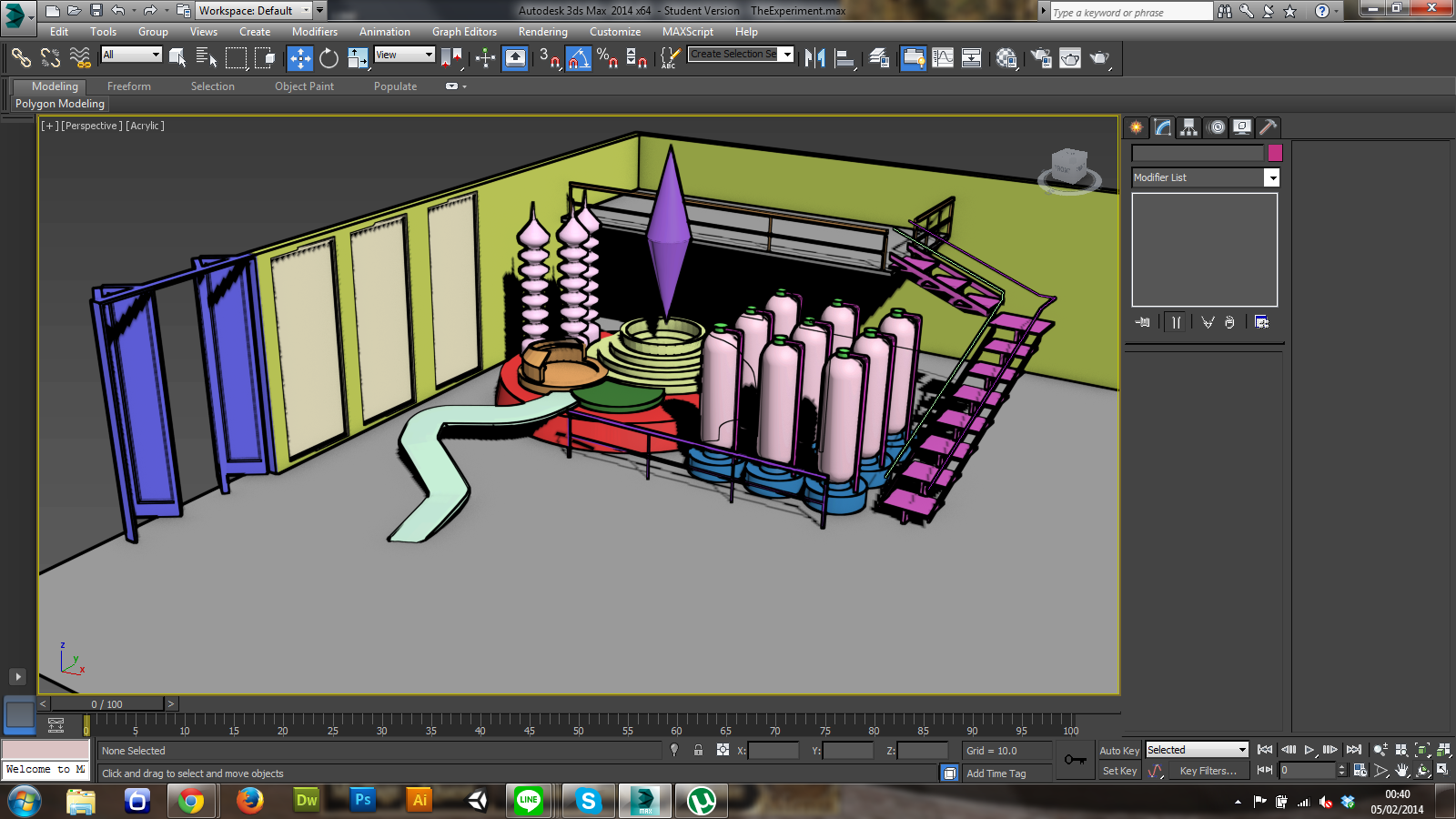Switch to the Modify command panel
The width and height of the screenshot is (1456, 819).
tap(1162, 127)
